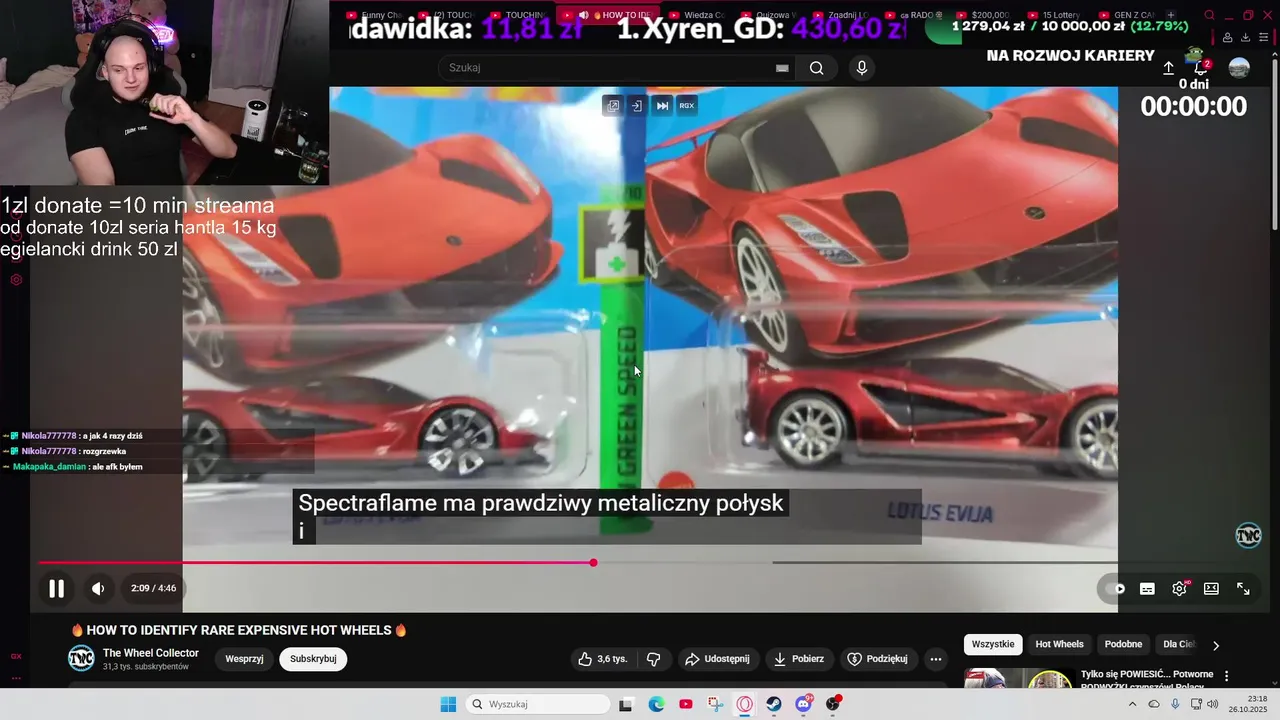
Task: Select the Podobne filter chip
Action: click(x=1123, y=644)
